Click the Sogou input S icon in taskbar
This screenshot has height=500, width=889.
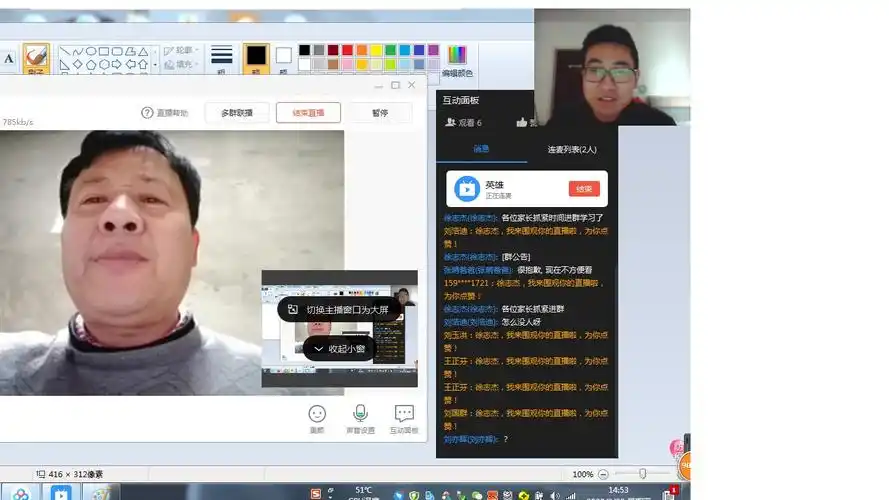pyautogui.click(x=316, y=494)
